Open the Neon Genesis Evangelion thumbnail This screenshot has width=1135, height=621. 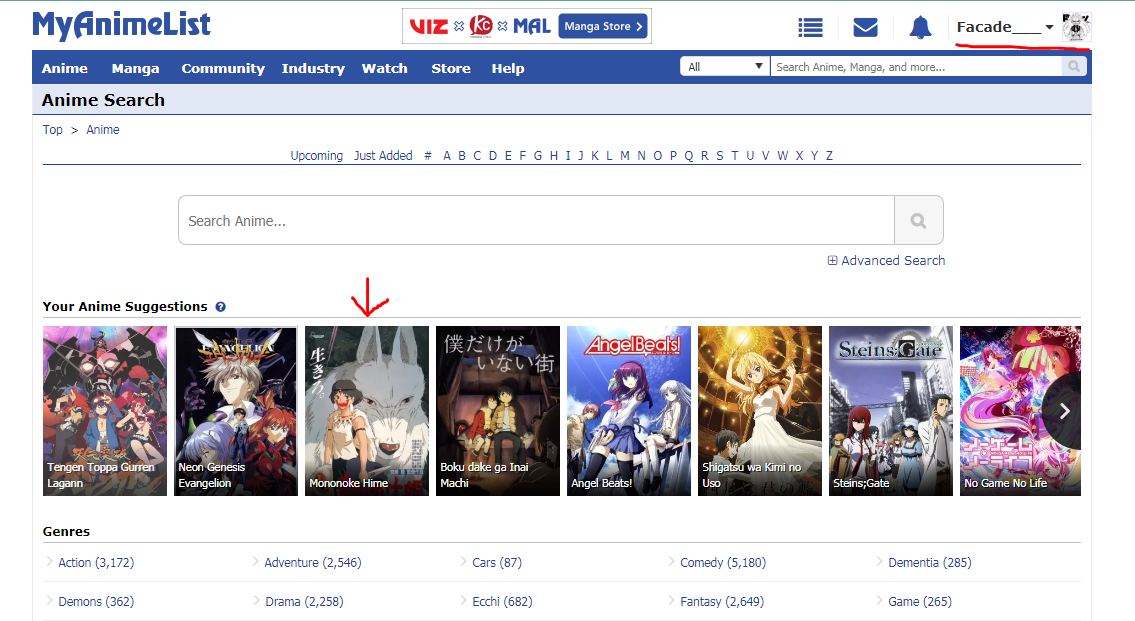point(236,410)
